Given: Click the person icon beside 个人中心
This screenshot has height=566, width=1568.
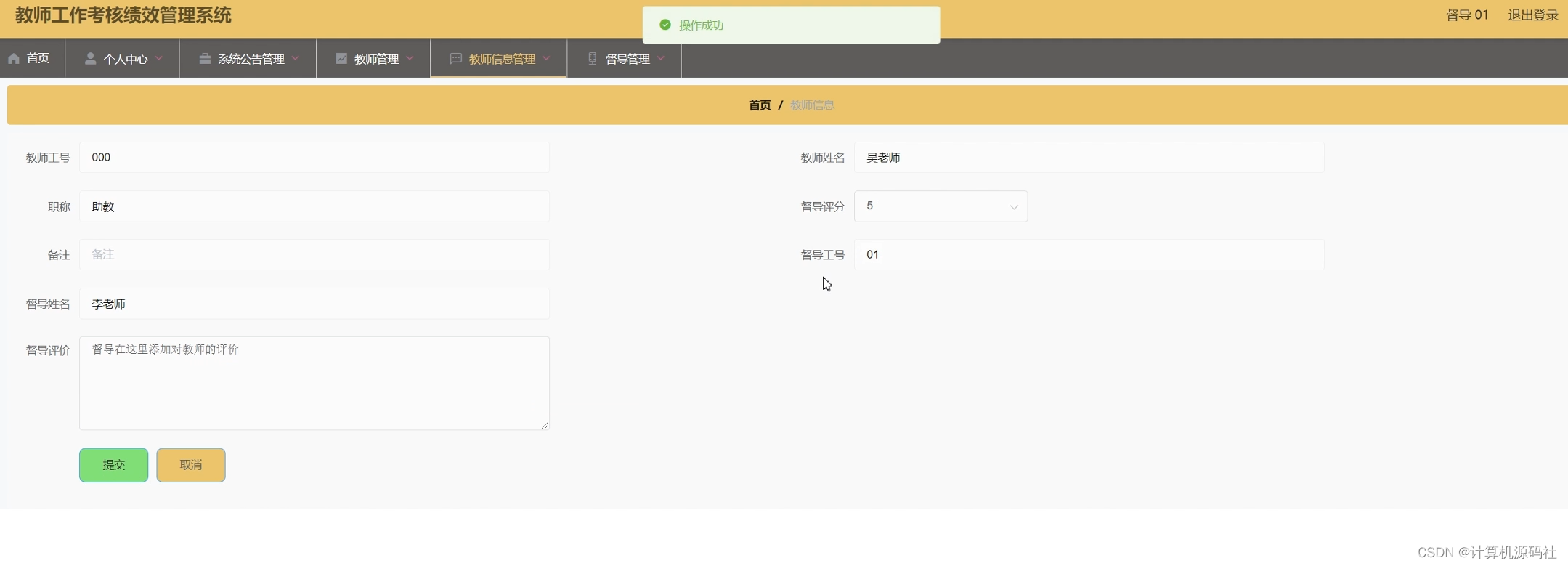Looking at the screenshot, I should click(x=90, y=59).
